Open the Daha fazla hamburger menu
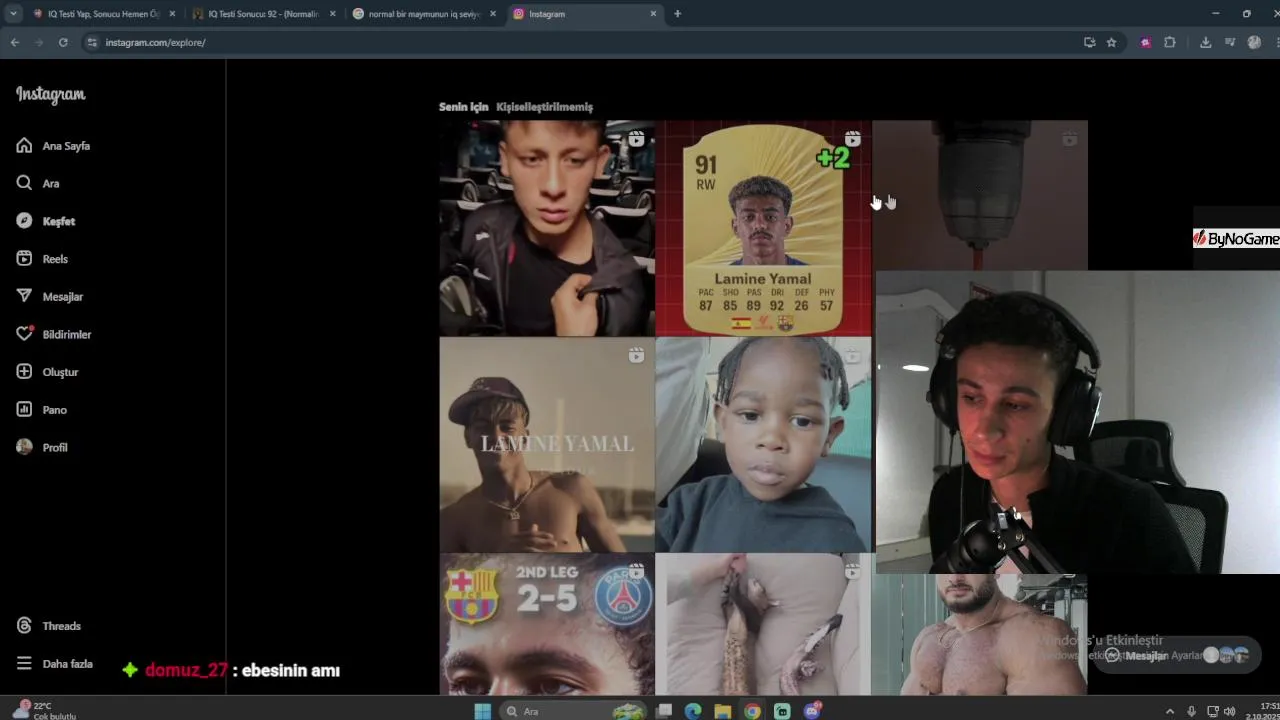The width and height of the screenshot is (1280, 720). pyautogui.click(x=24, y=664)
